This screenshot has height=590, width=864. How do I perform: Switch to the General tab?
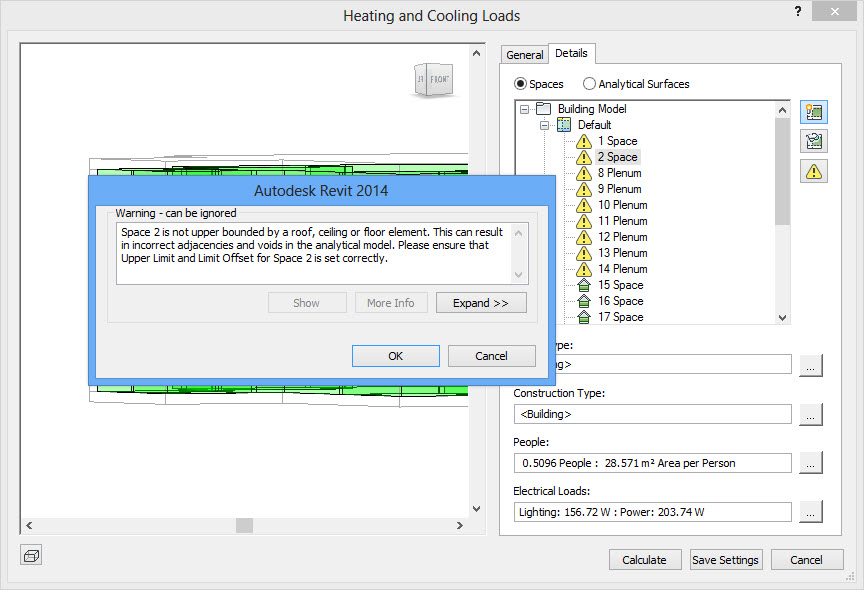click(x=525, y=55)
